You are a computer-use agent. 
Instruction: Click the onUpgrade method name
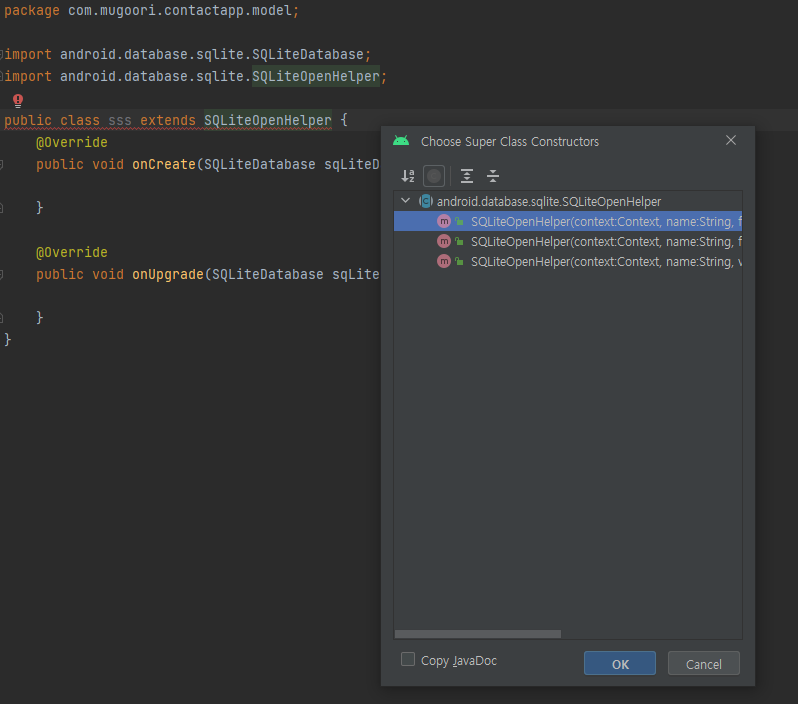(x=168, y=274)
